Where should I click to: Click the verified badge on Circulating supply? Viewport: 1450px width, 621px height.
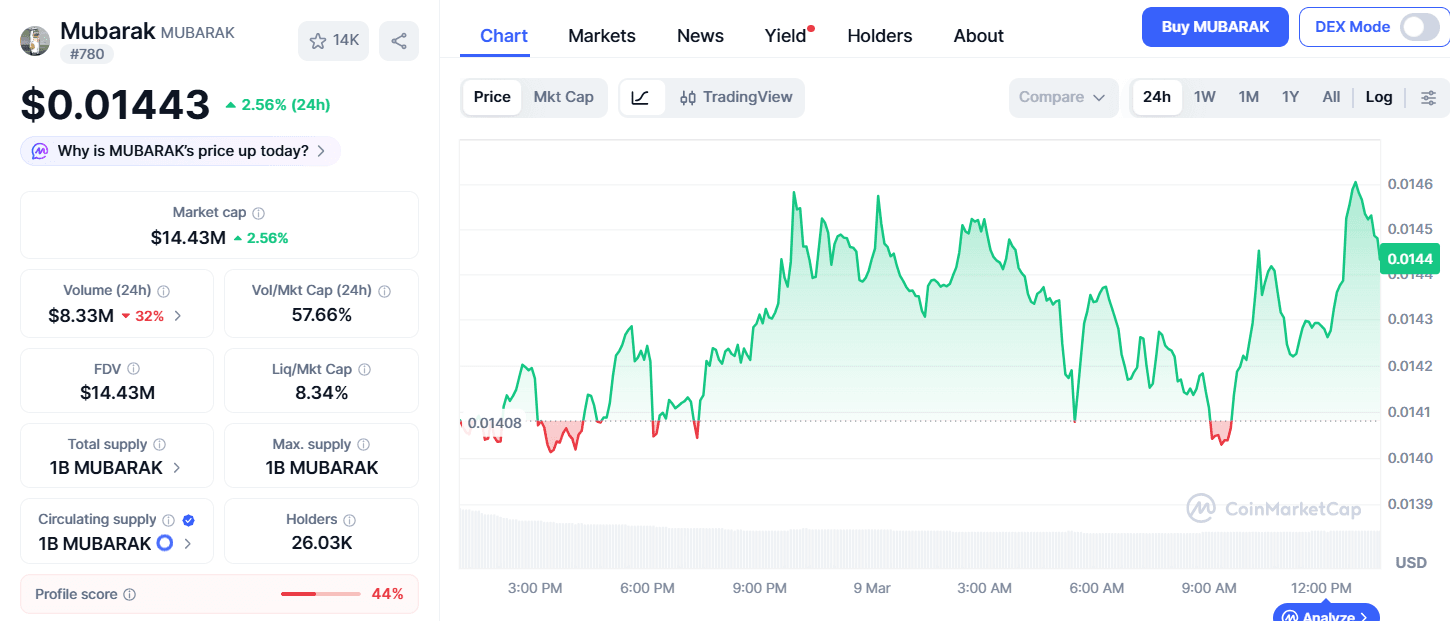click(188, 519)
